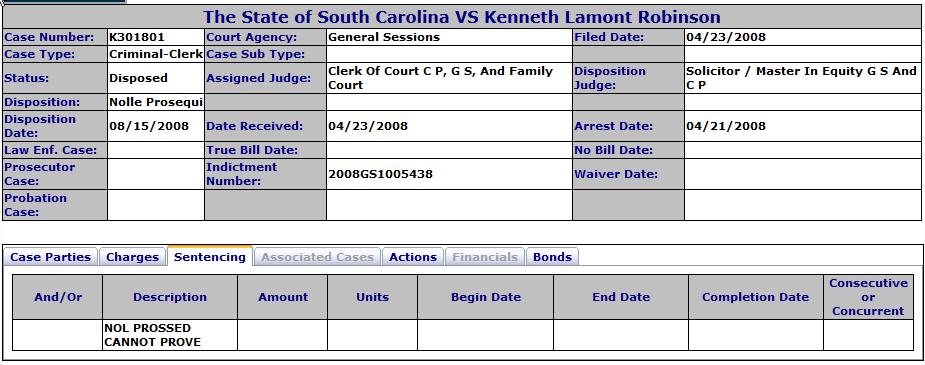Click the Consecutive or Concurrent header

(x=868, y=297)
